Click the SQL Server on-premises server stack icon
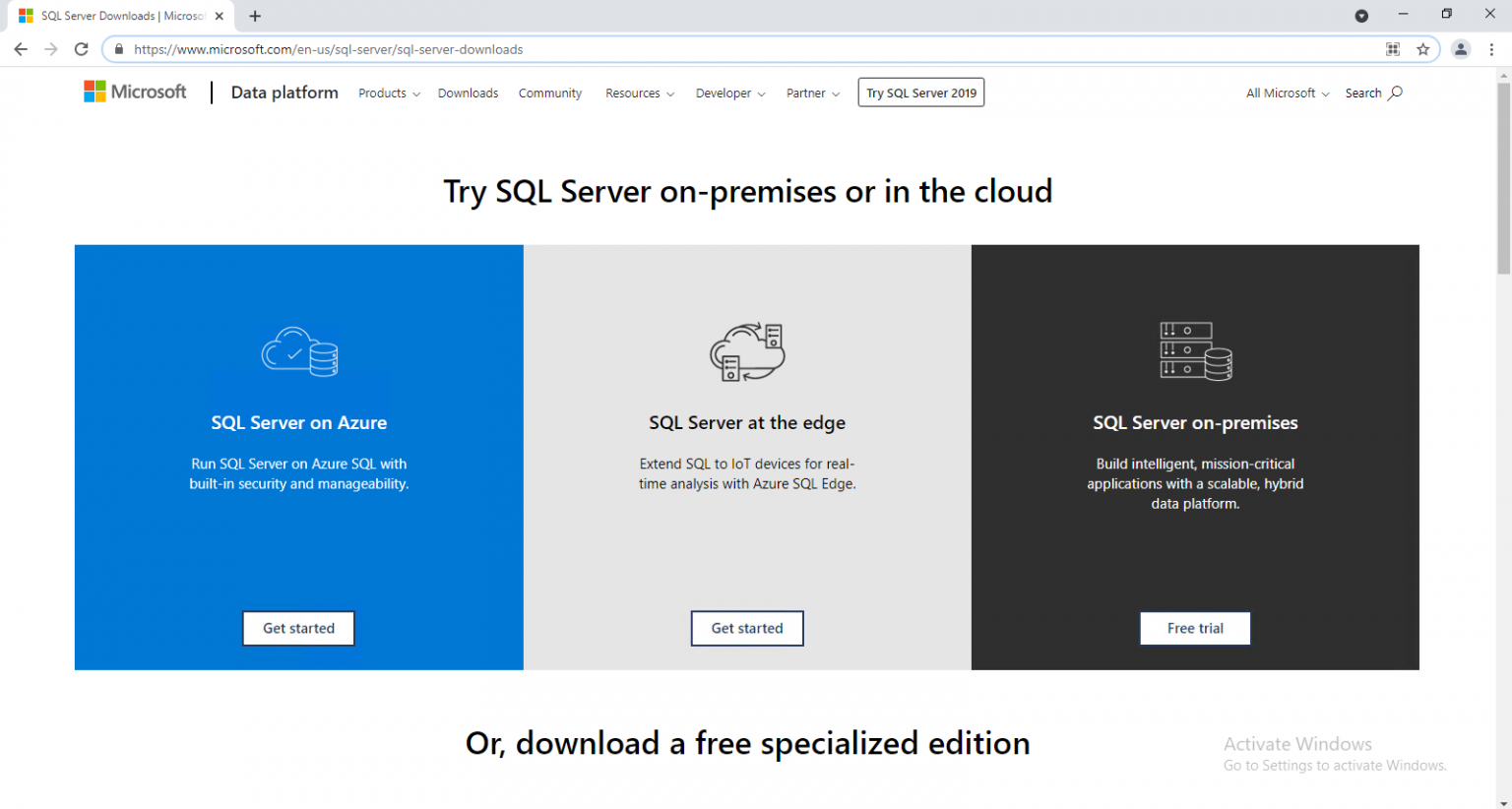 click(x=1194, y=350)
